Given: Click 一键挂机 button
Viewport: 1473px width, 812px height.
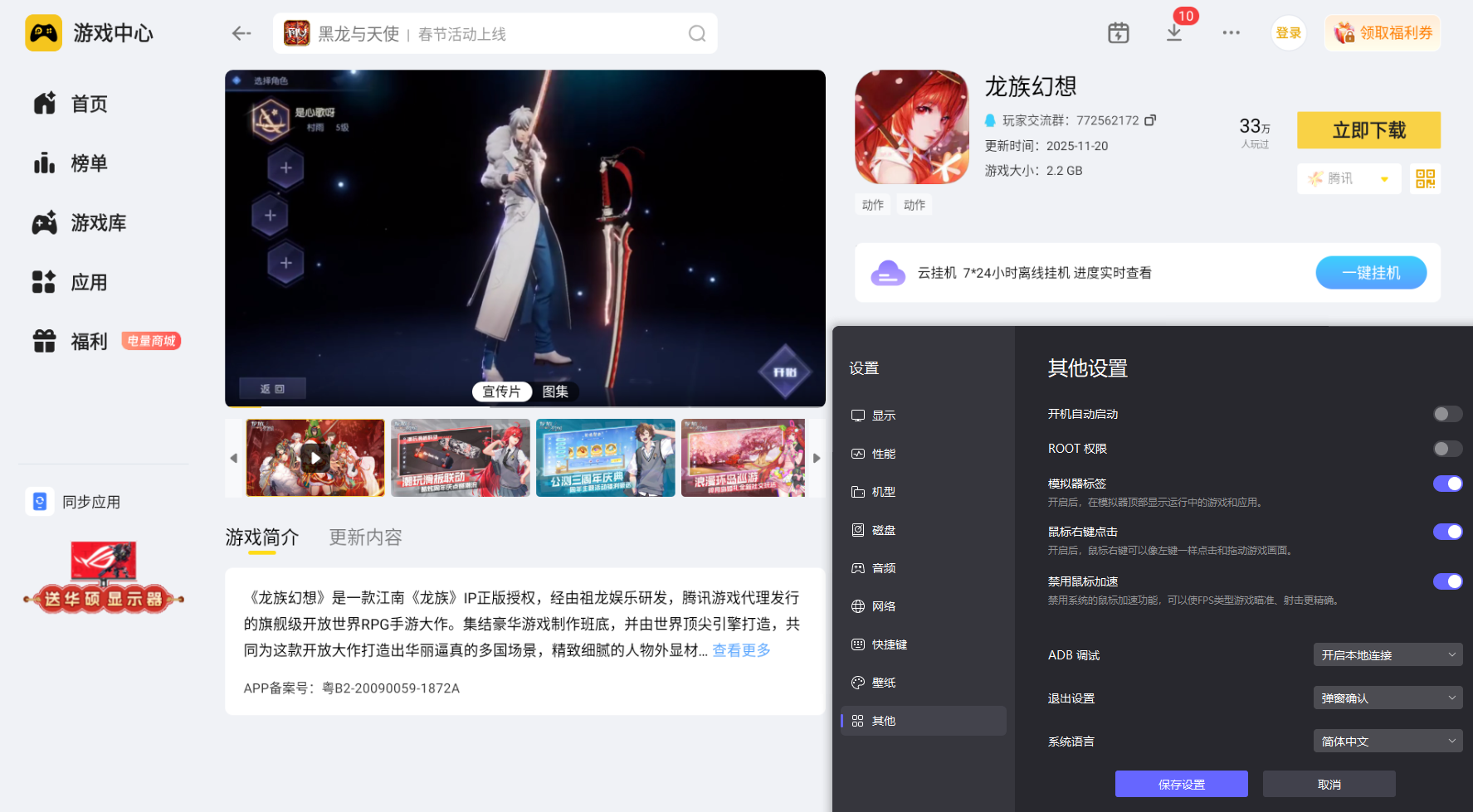Looking at the screenshot, I should coord(1371,273).
